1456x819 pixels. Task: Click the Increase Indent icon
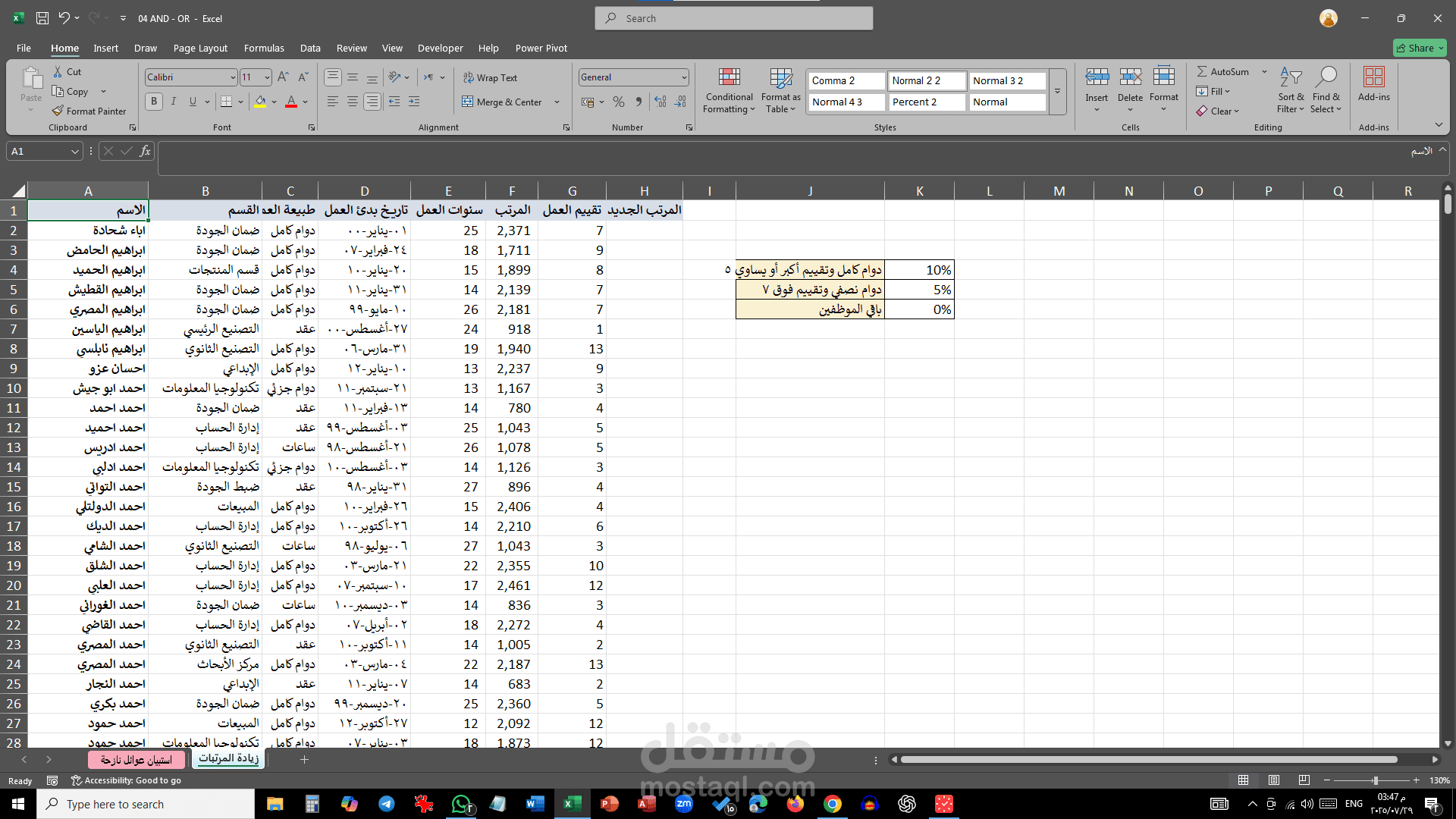[414, 101]
